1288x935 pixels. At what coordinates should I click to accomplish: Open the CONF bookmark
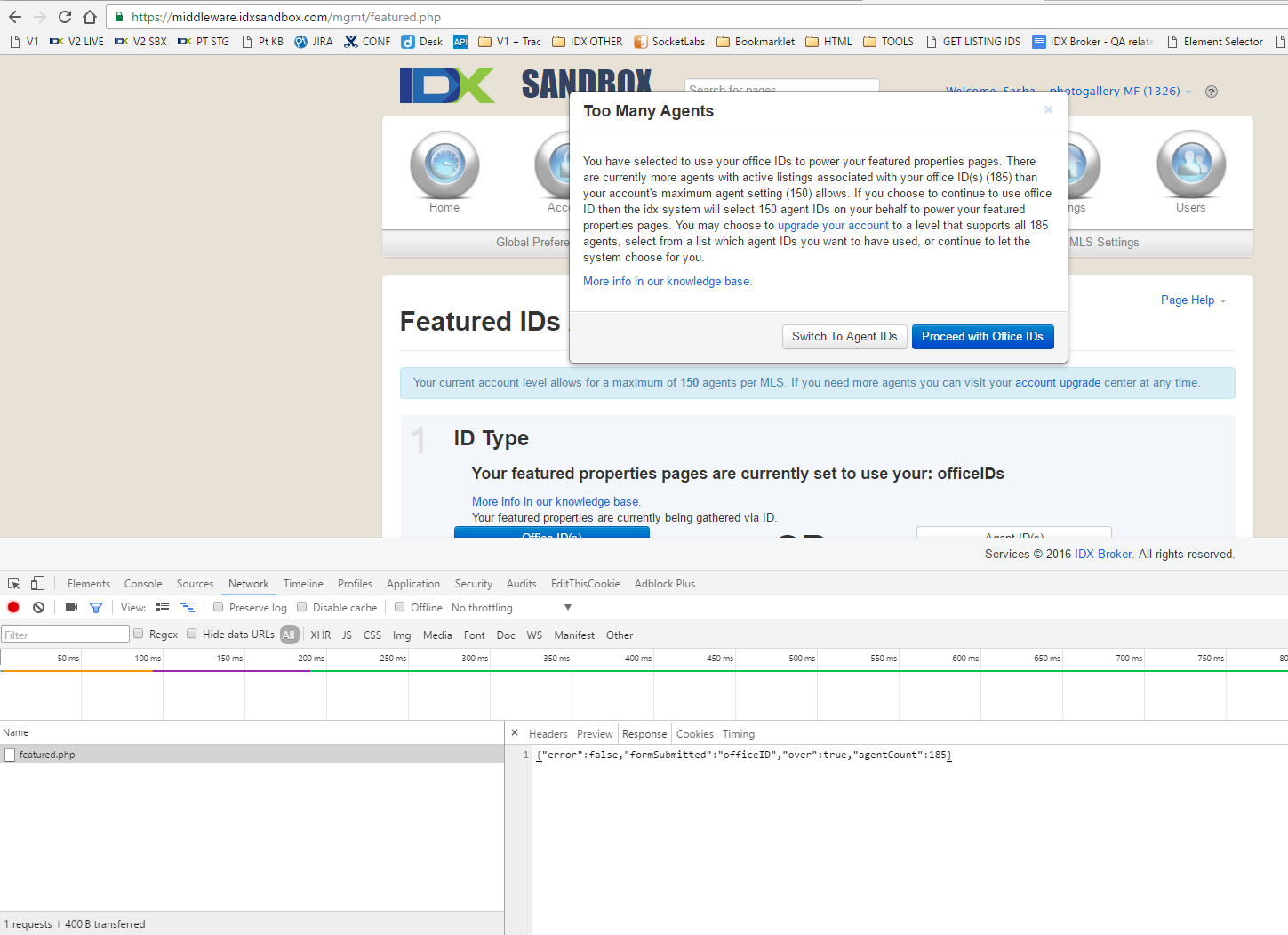(x=367, y=42)
